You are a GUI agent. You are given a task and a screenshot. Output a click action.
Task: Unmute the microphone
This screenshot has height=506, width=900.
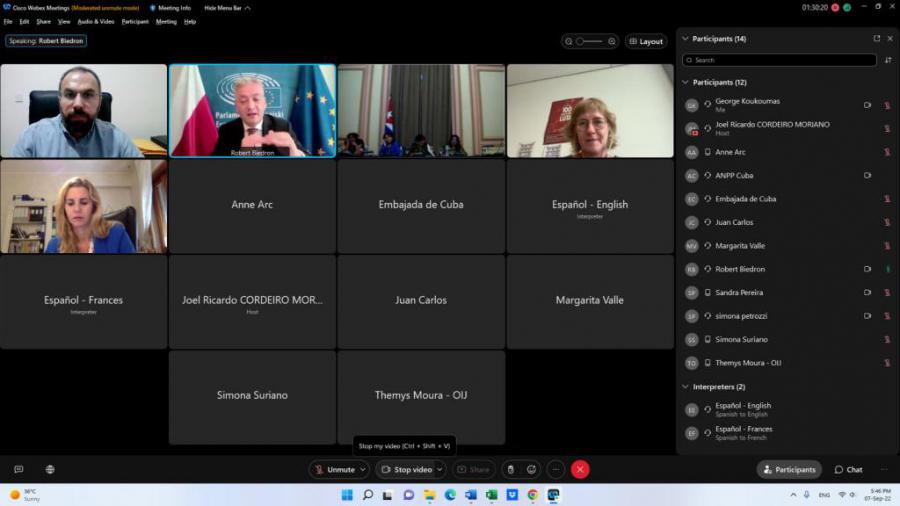point(334,469)
